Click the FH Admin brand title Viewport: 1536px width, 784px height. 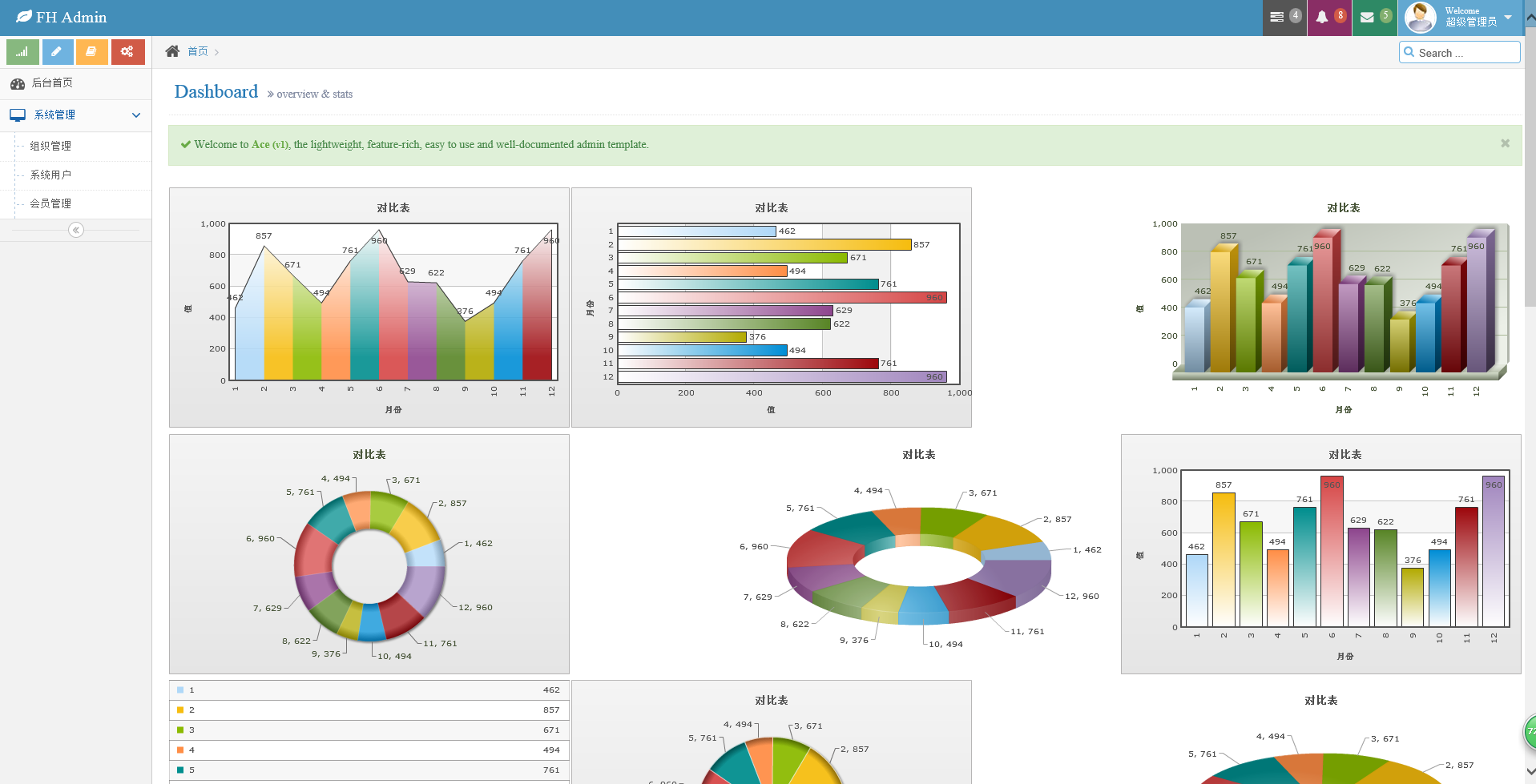pyautogui.click(x=71, y=17)
